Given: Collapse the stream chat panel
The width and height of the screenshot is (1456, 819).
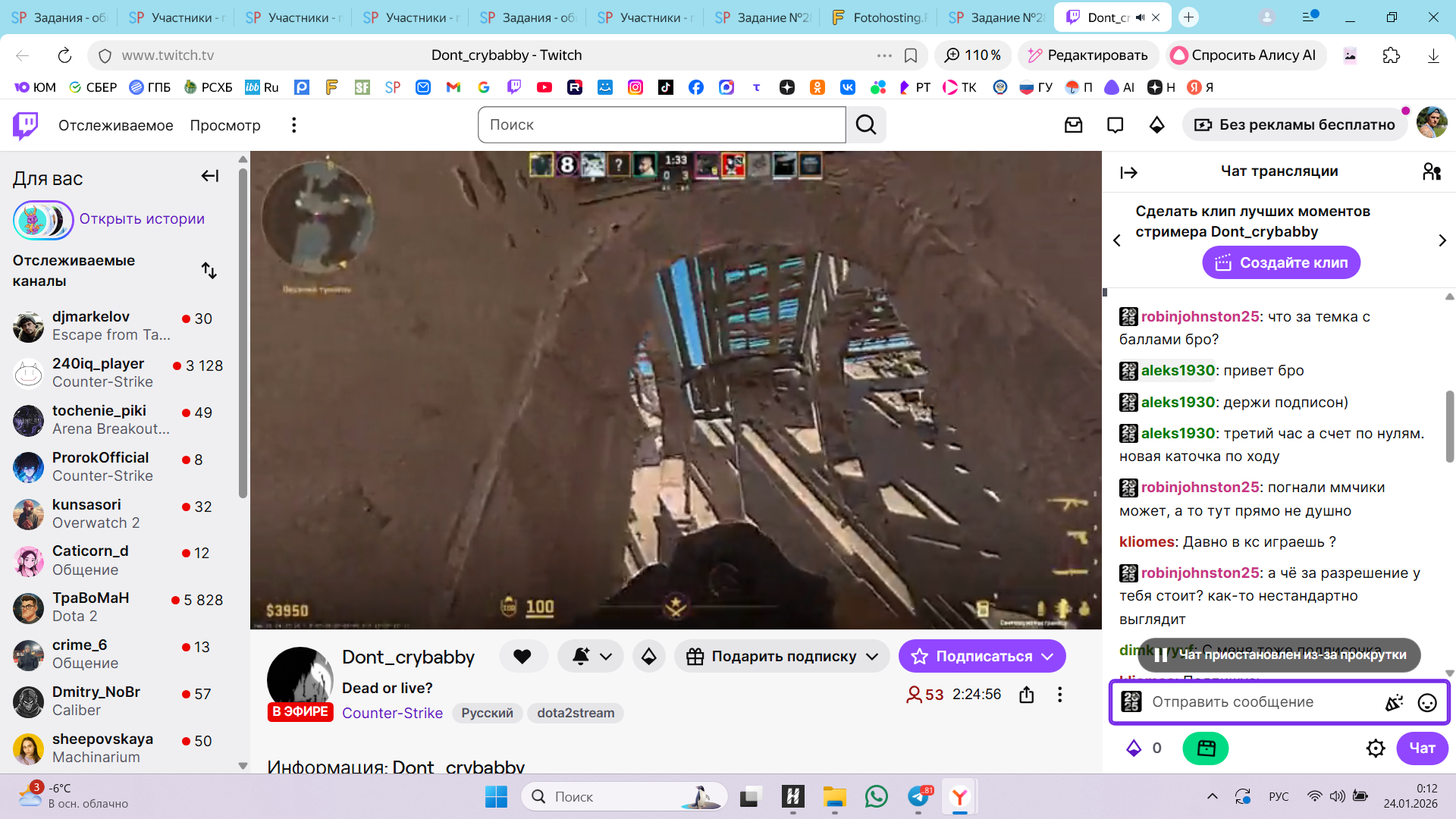Looking at the screenshot, I should point(1128,172).
